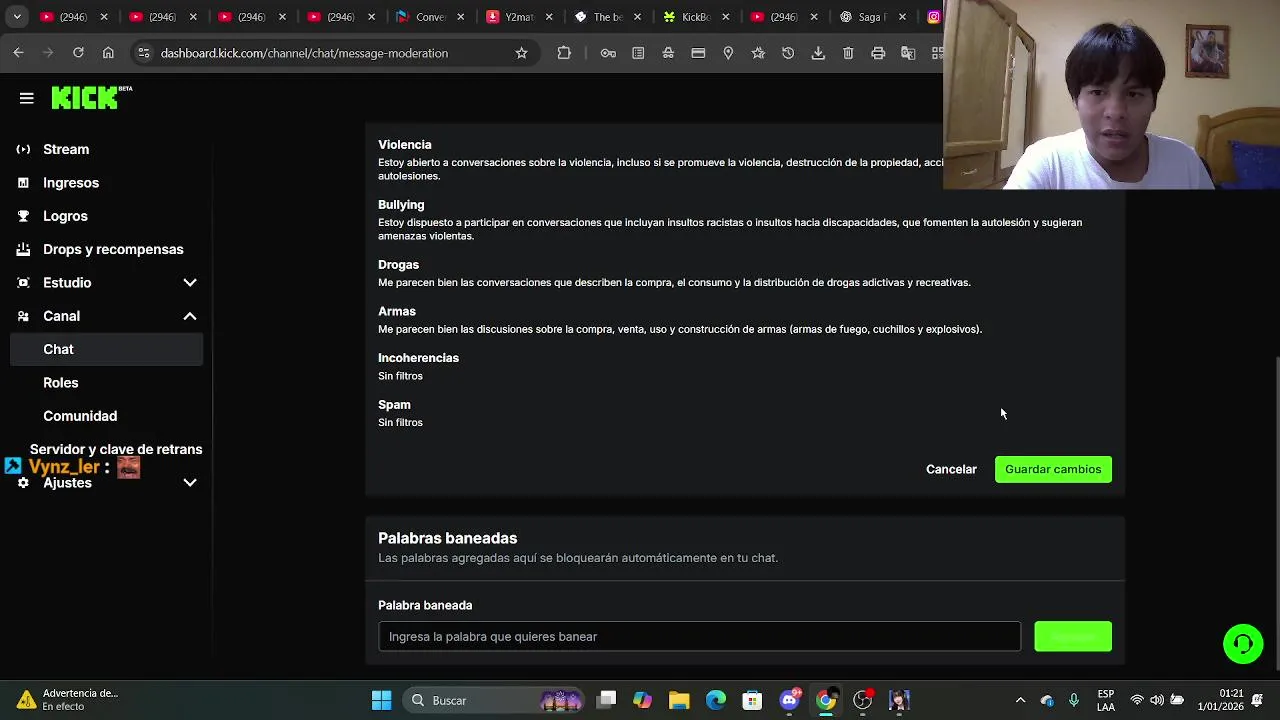
Task: Click the printer icon in toolbar
Action: coord(878,53)
